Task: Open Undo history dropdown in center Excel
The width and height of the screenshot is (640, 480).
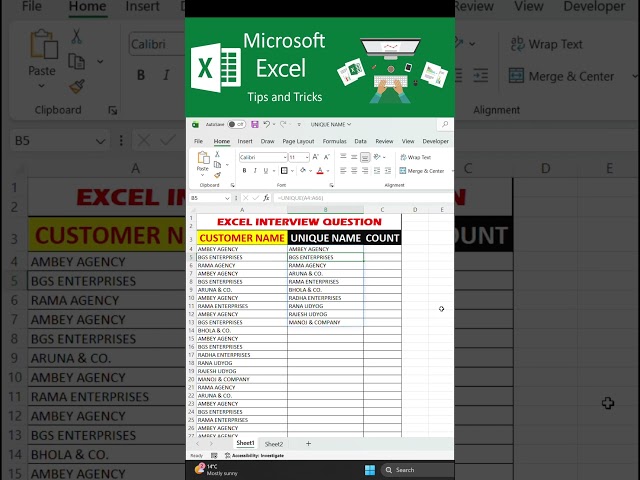Action: [274, 124]
